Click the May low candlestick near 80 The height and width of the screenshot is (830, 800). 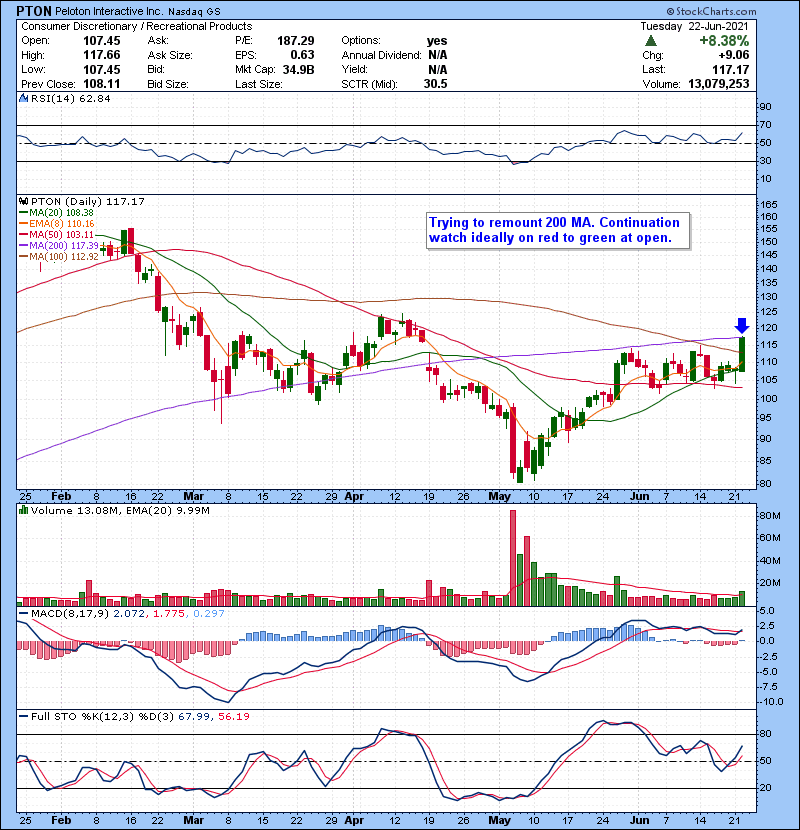click(x=520, y=472)
